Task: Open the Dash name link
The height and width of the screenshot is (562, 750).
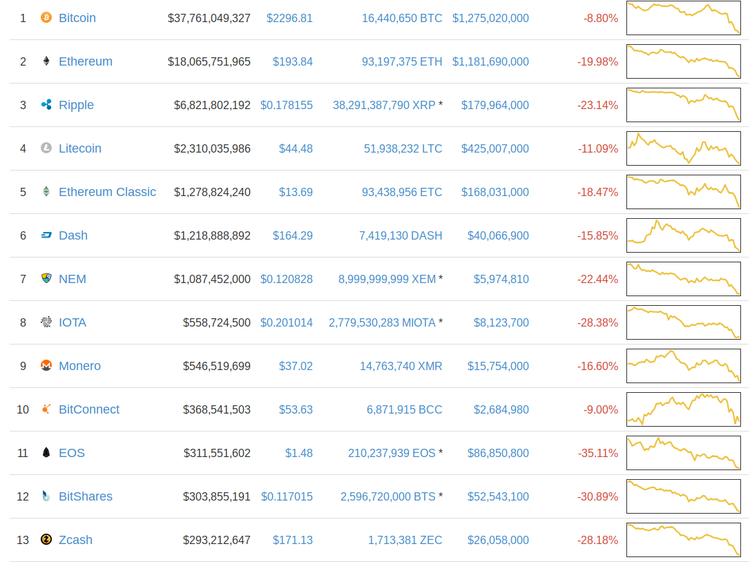Action: pos(73,236)
